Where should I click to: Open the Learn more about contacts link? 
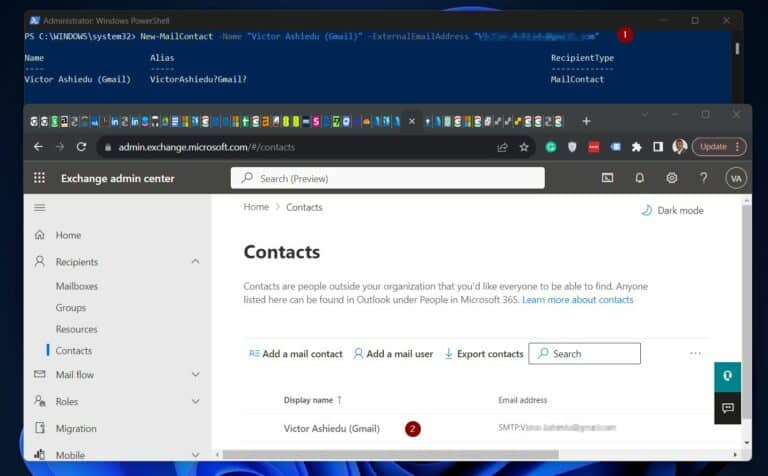coord(577,300)
